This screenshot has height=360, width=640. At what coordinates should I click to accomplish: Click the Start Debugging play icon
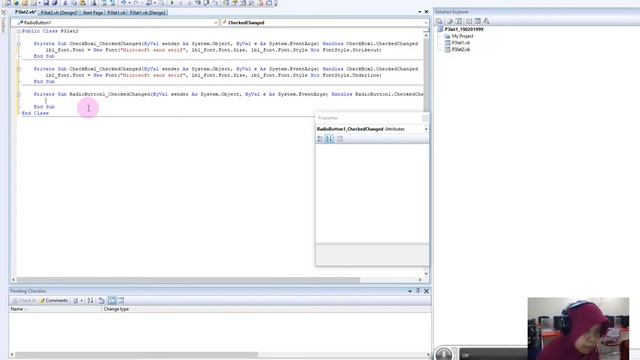point(172,3)
